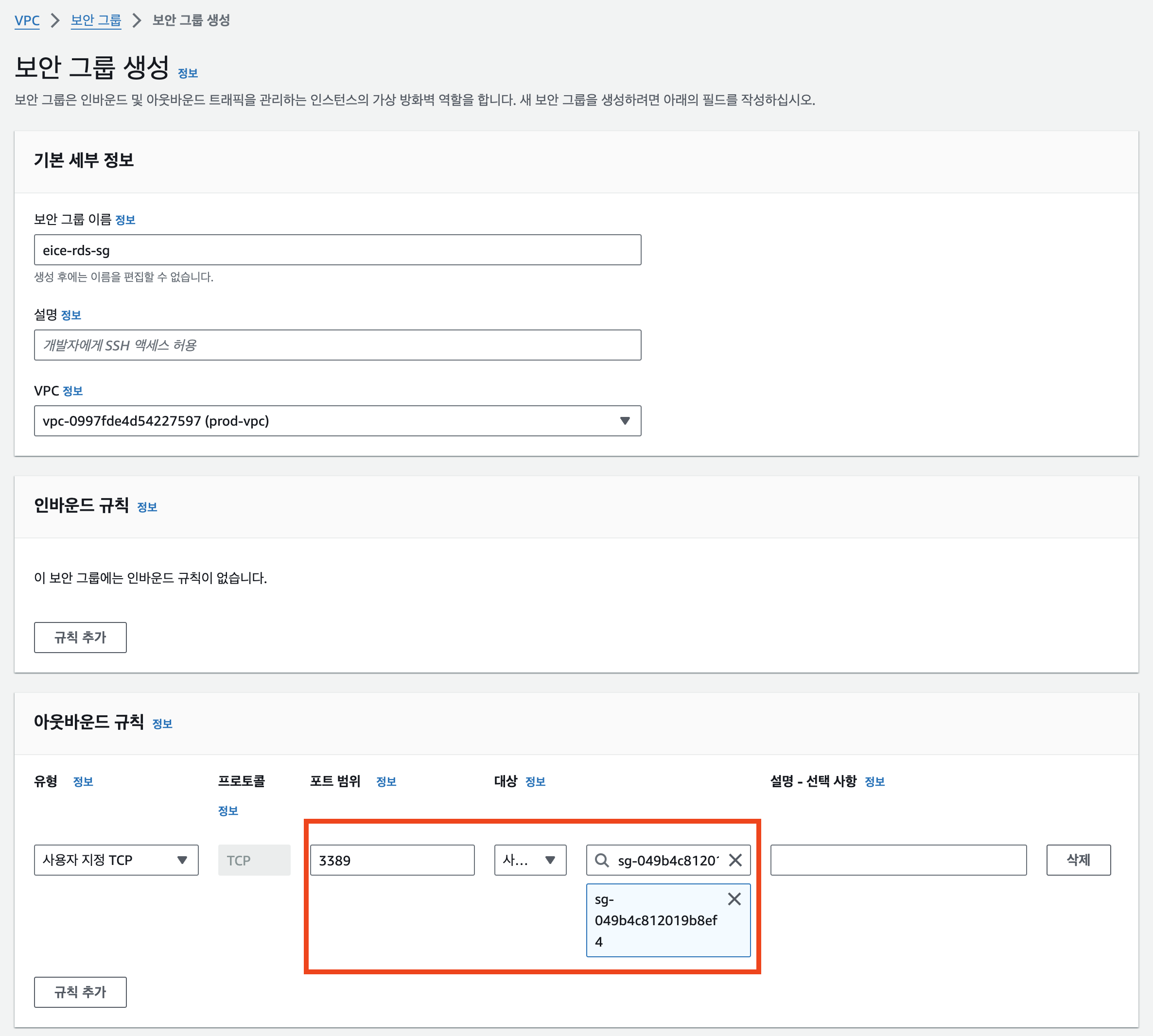Clear the destination search field X icon
Image resolution: width=1153 pixels, height=1036 pixels.
735,860
